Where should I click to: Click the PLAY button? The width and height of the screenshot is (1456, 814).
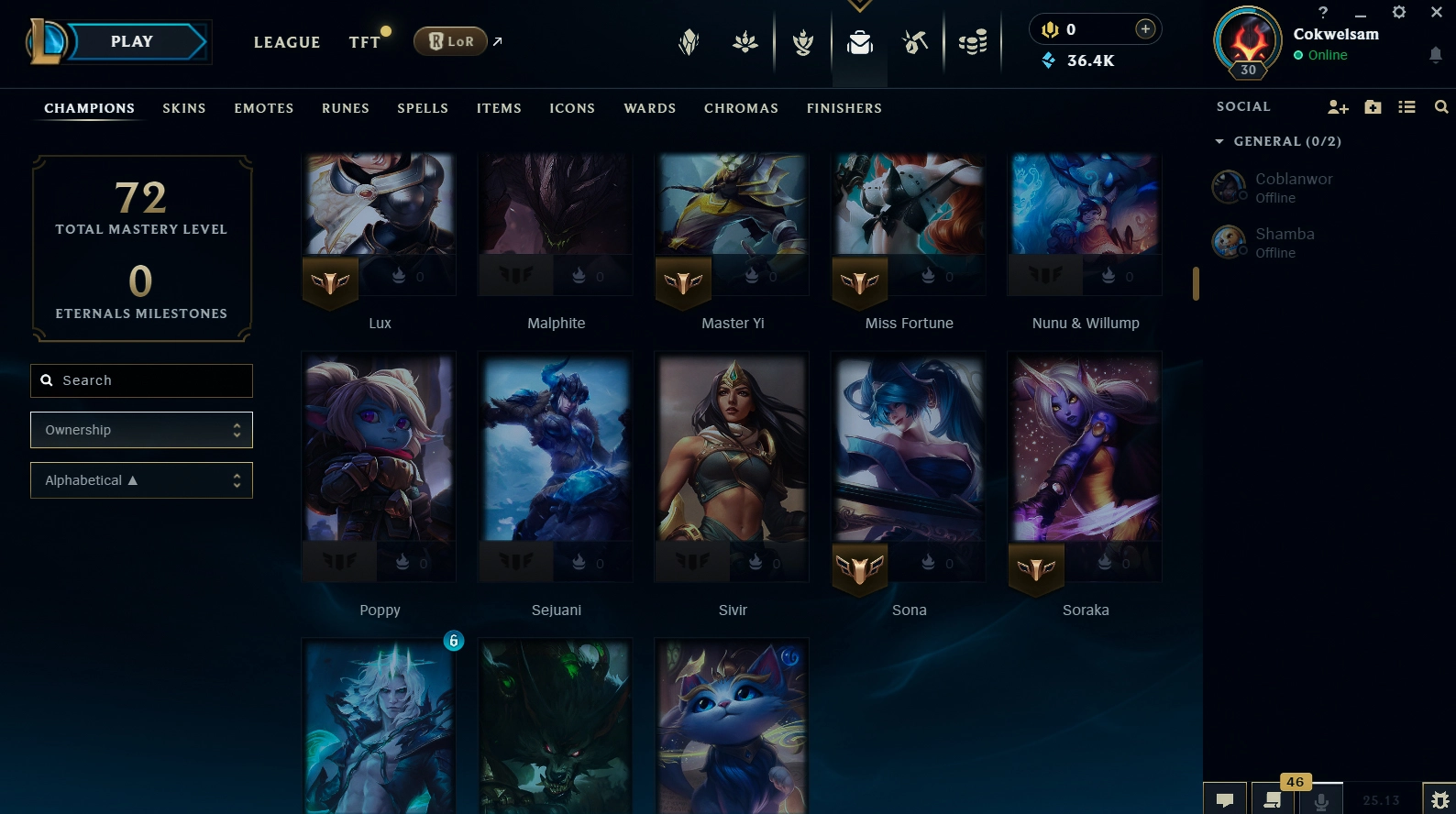point(132,41)
